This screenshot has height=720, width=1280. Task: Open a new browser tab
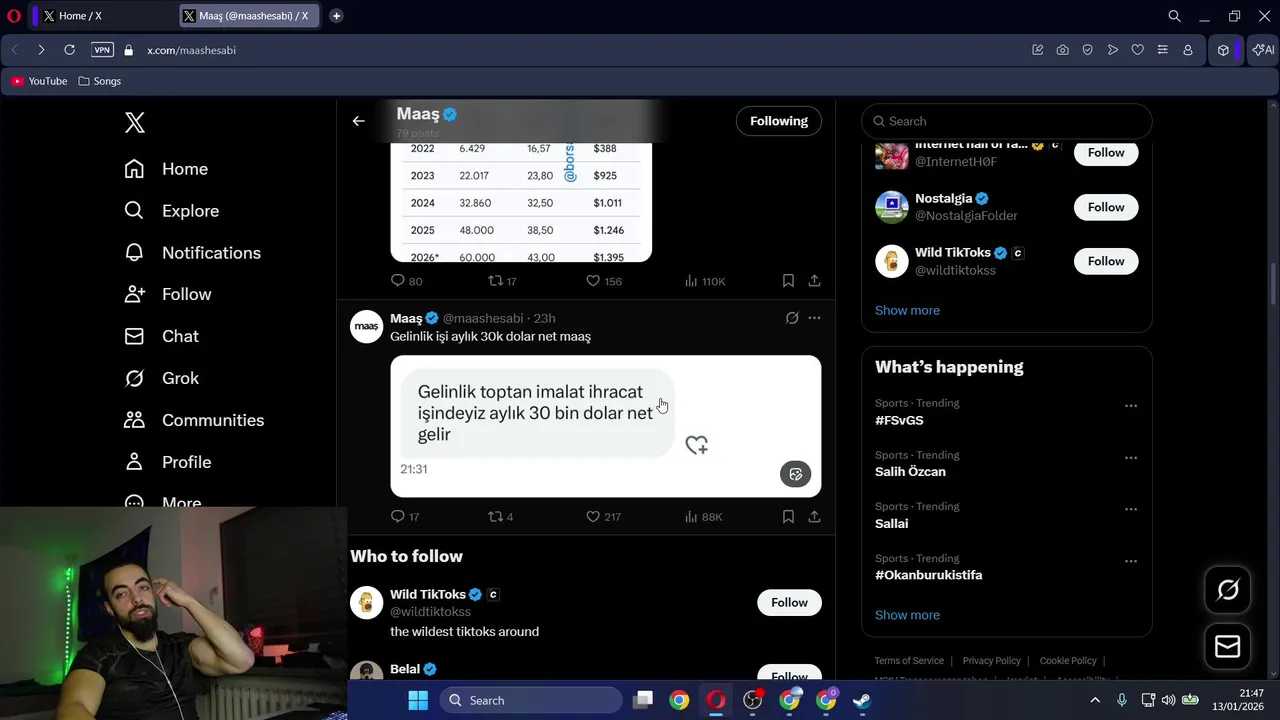(x=336, y=16)
